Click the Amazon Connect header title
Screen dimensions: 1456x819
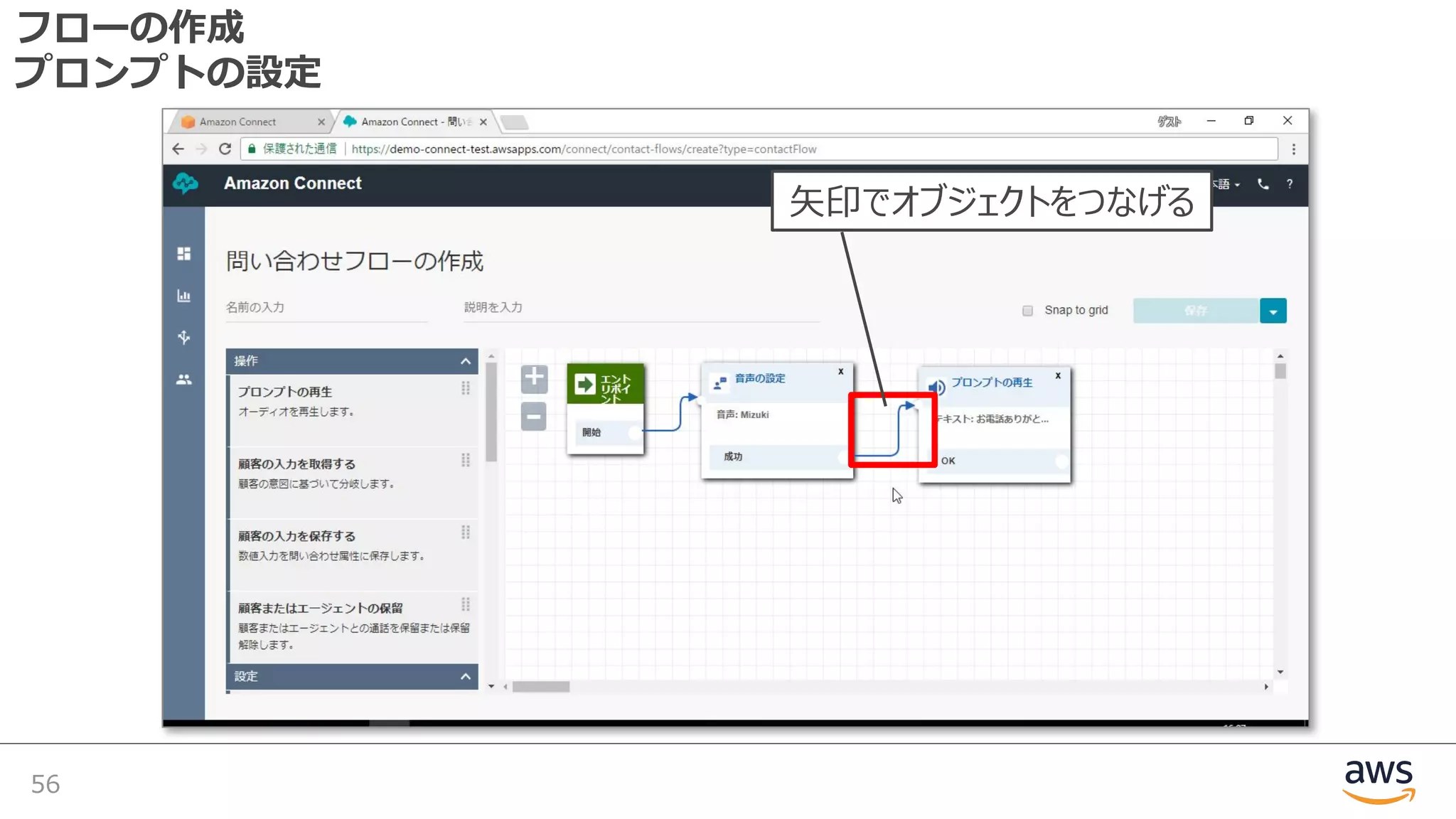click(293, 183)
